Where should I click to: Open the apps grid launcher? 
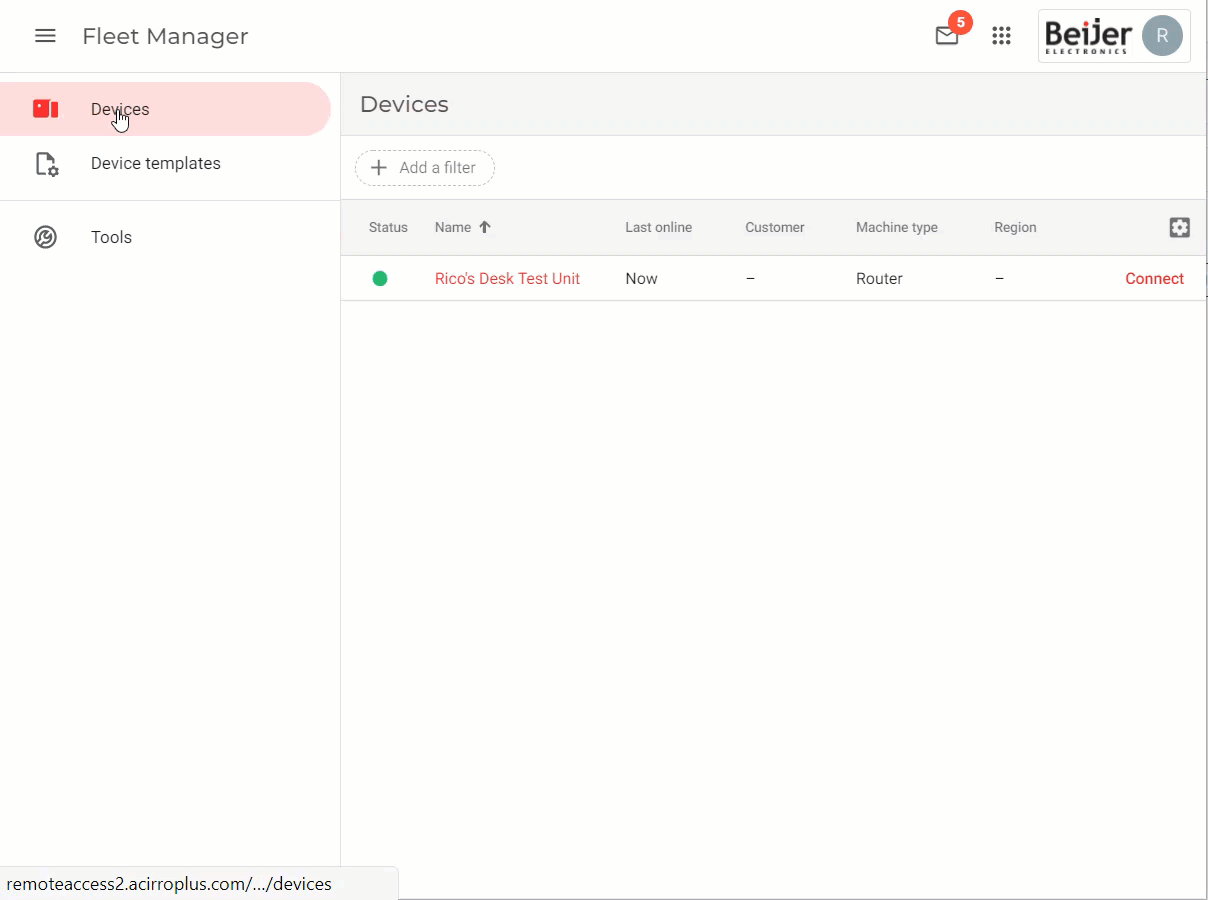(1001, 36)
